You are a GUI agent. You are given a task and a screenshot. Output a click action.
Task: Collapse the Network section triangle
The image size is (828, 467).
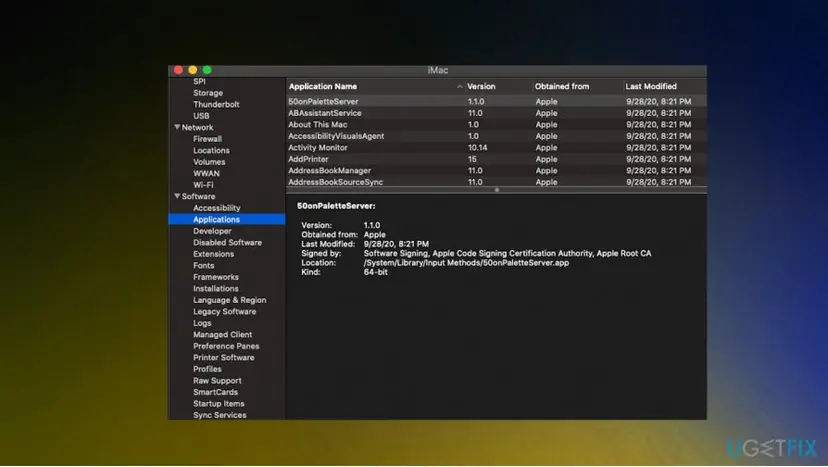pos(177,127)
